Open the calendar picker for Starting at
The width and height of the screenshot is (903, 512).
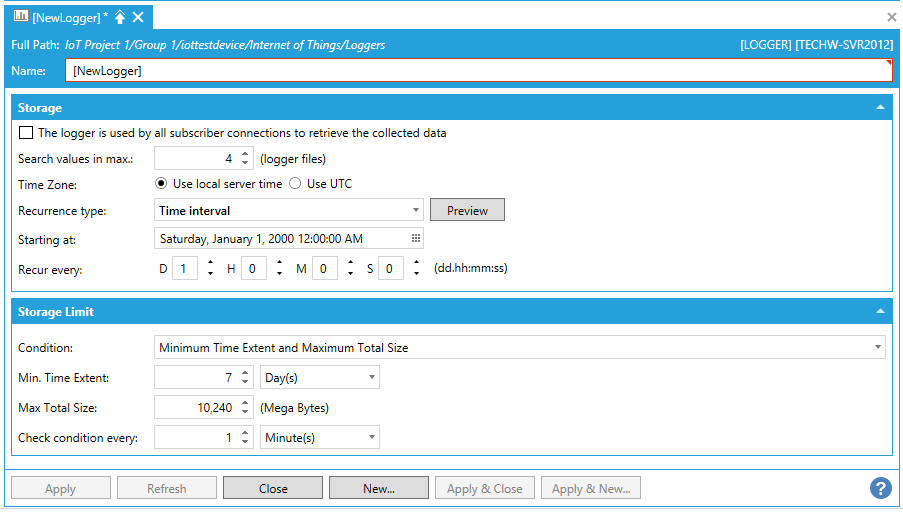coord(415,239)
